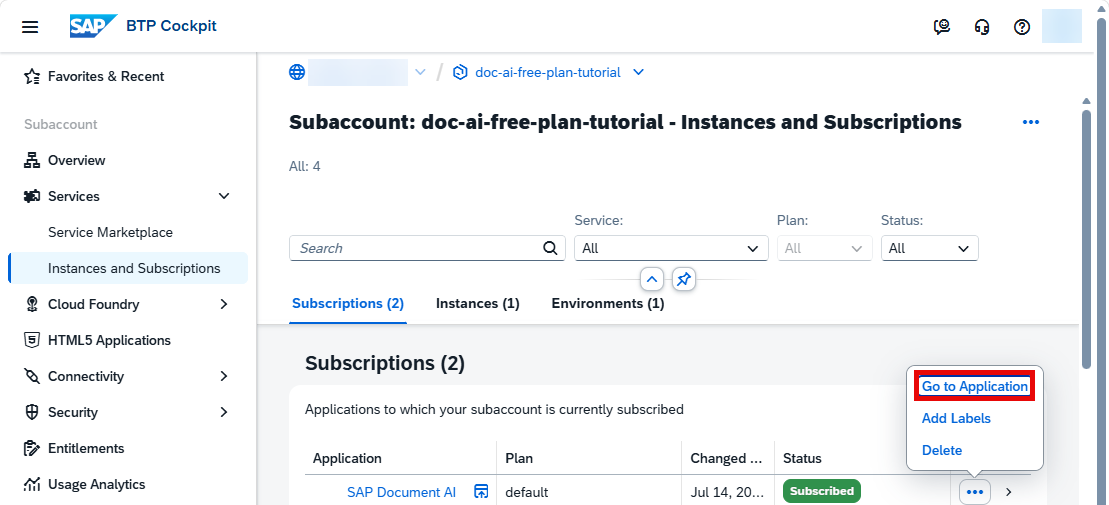Screen dimensions: 1109x505
Task: Click the Security shield icon
Action: click(x=32, y=412)
